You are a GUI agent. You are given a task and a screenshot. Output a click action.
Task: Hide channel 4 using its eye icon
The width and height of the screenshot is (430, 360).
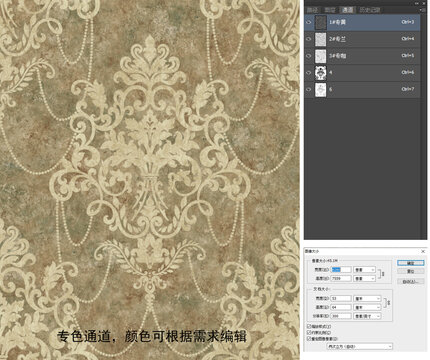pyautogui.click(x=309, y=72)
